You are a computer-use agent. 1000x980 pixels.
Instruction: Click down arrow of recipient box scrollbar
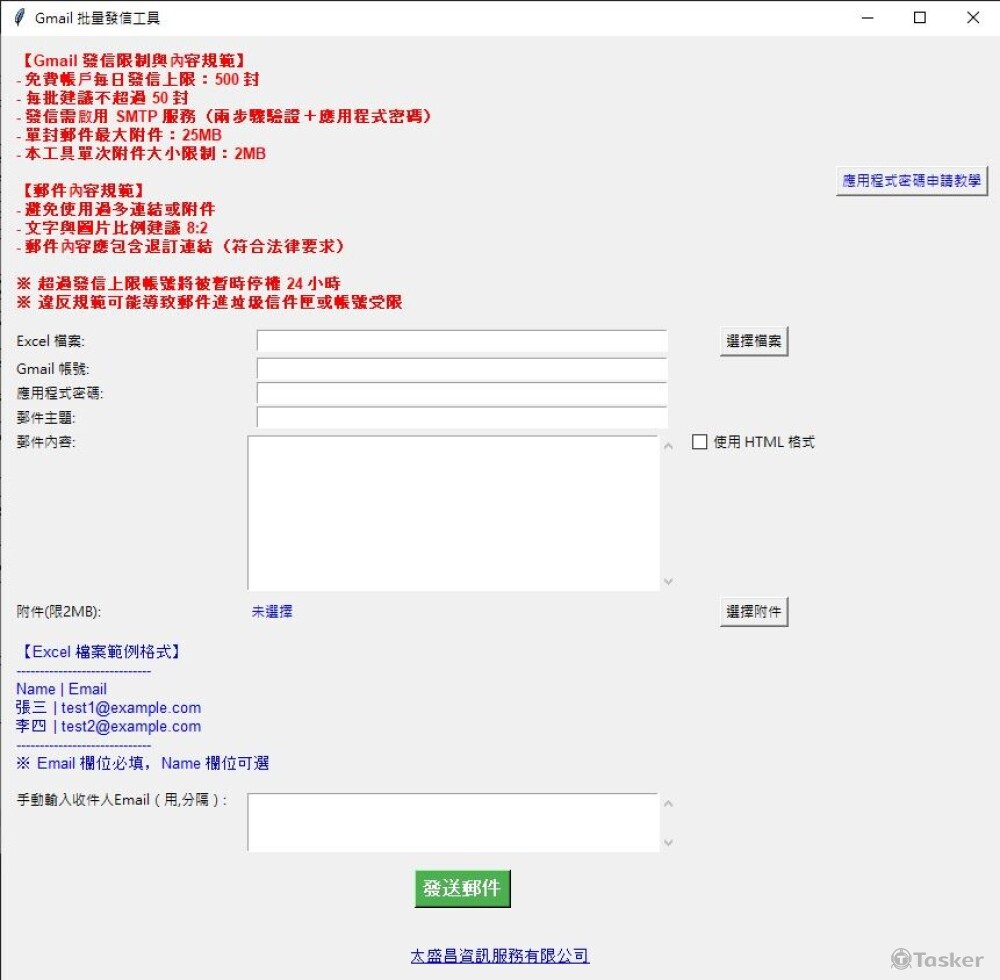[668, 843]
